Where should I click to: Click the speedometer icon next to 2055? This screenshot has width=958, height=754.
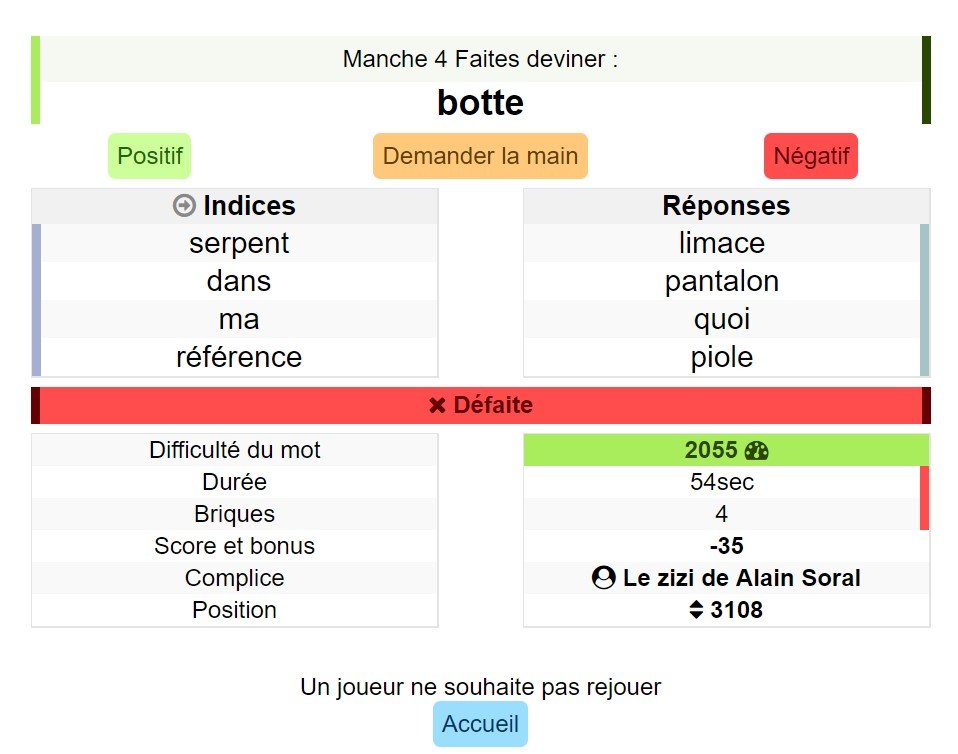pyautogui.click(x=757, y=450)
